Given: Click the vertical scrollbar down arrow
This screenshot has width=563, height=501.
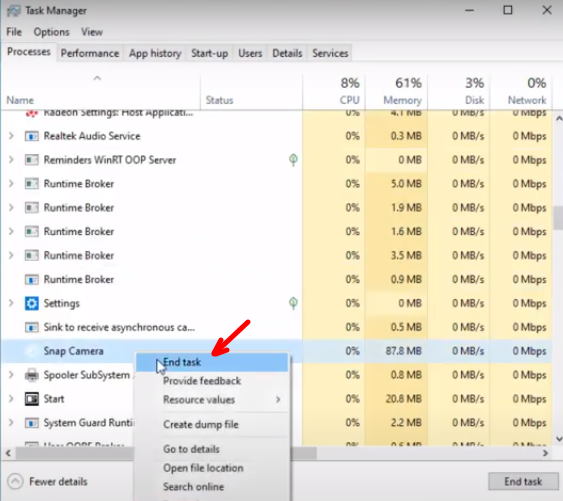Looking at the screenshot, I should (x=559, y=439).
